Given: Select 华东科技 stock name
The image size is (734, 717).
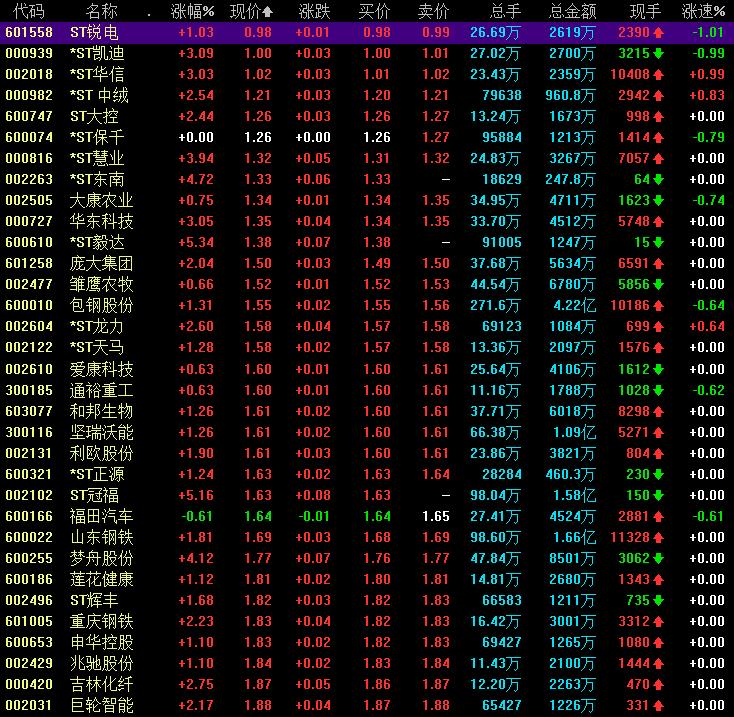Looking at the screenshot, I should click(102, 221).
